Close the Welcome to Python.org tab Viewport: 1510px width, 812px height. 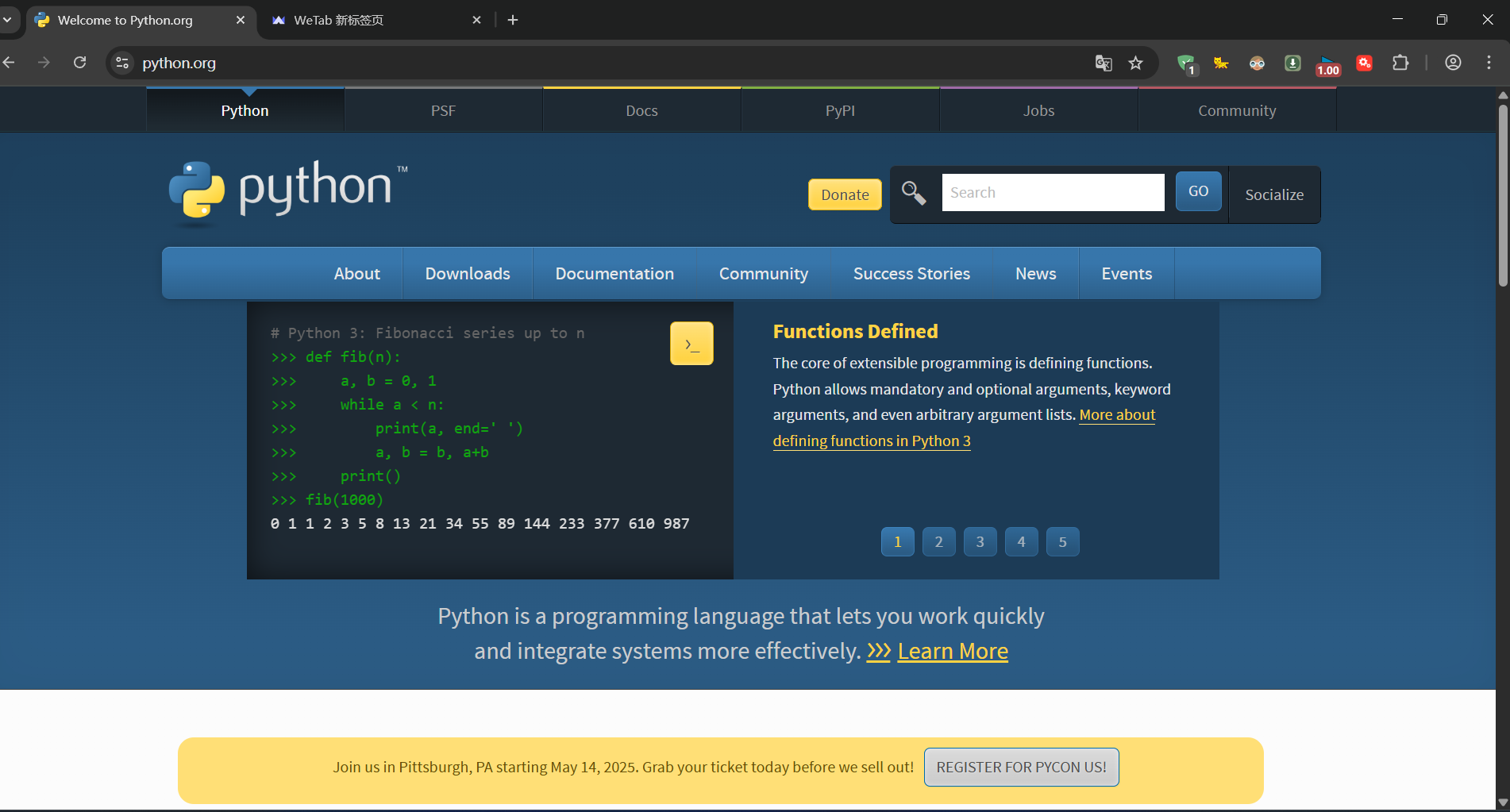[x=241, y=20]
